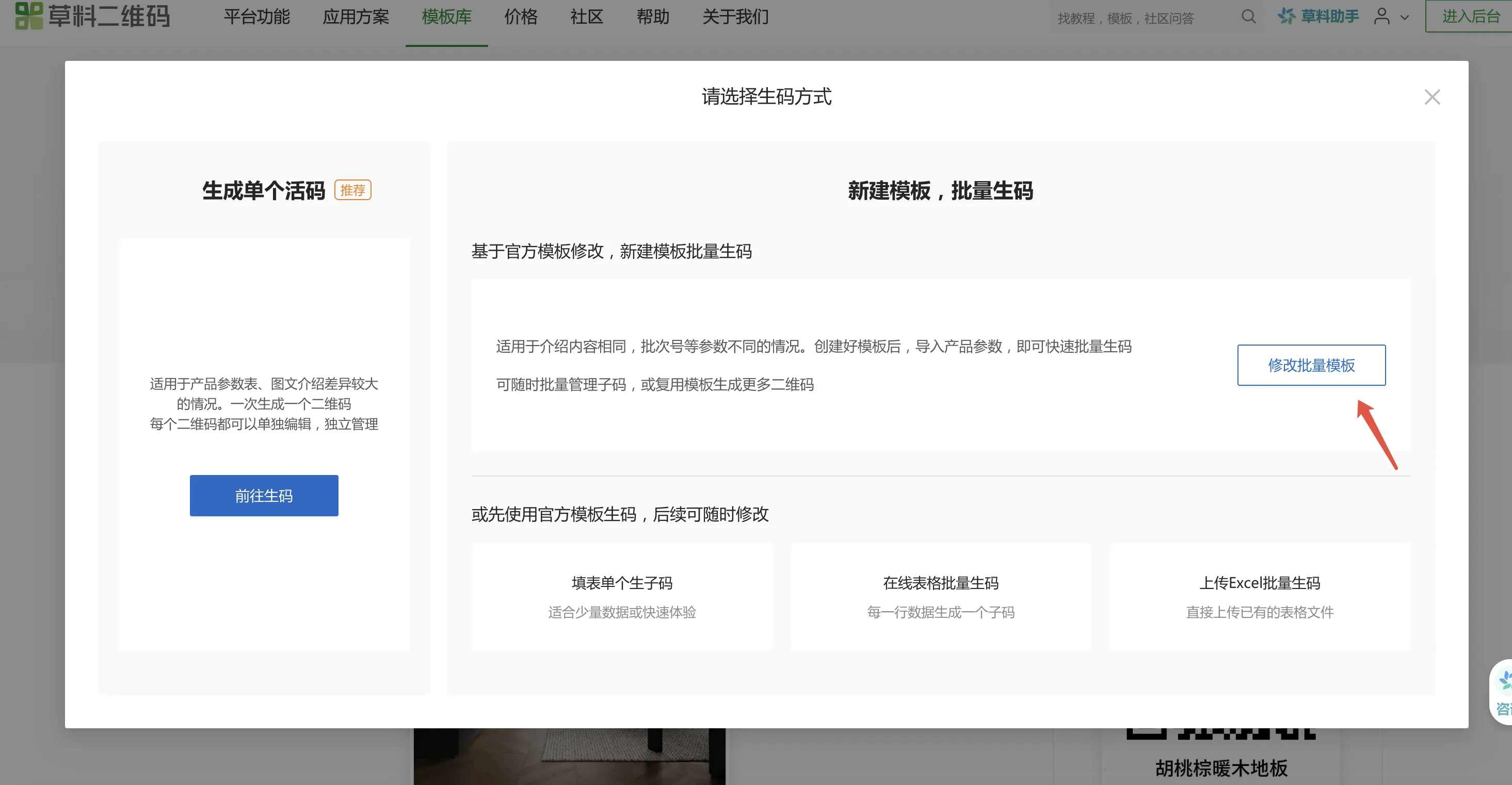
Task: Expand the account dropdown chevron
Action: point(1404,18)
